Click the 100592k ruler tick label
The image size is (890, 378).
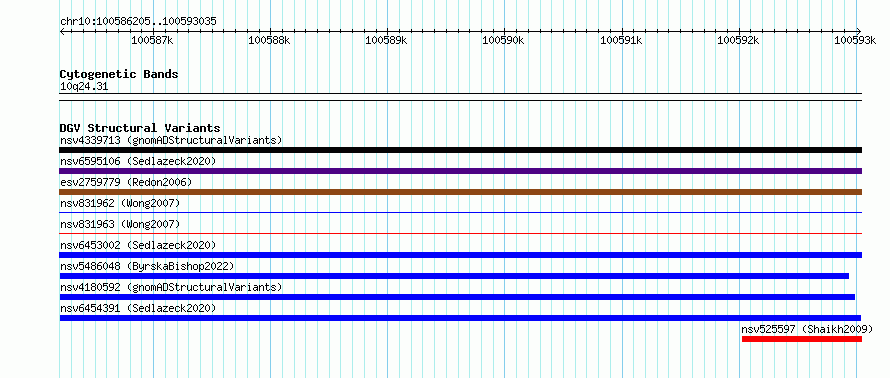pyautogui.click(x=738, y=40)
